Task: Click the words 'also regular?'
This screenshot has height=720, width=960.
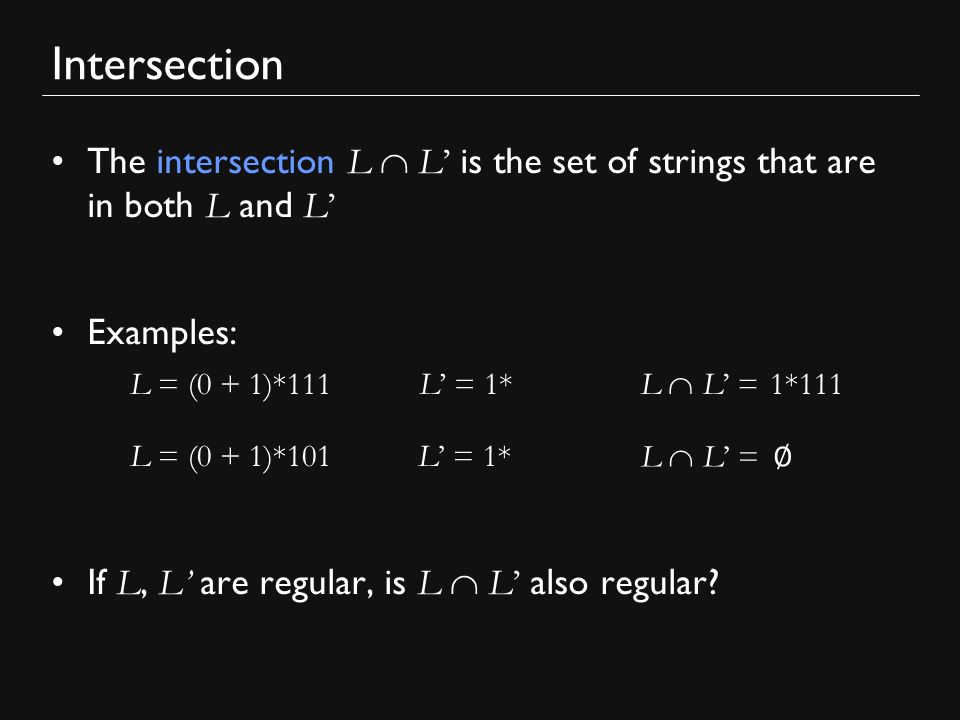Action: (x=624, y=583)
